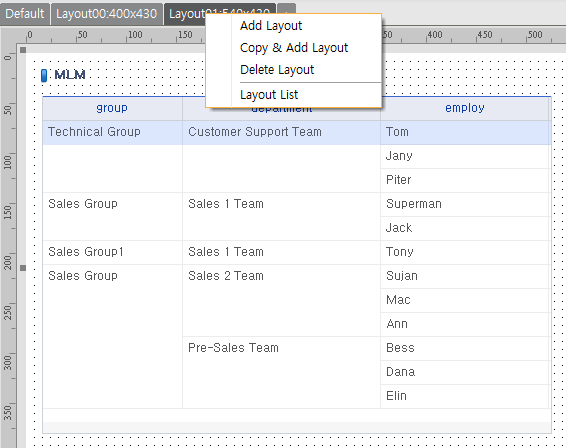566x448 pixels.
Task: Click the top-left form resize handle
Action: 23,50
